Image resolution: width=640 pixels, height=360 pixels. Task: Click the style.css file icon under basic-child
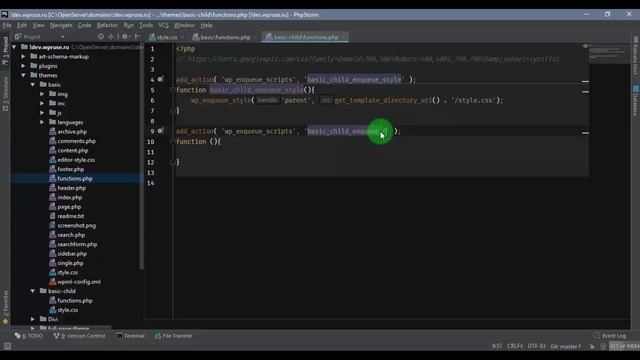click(x=53, y=310)
